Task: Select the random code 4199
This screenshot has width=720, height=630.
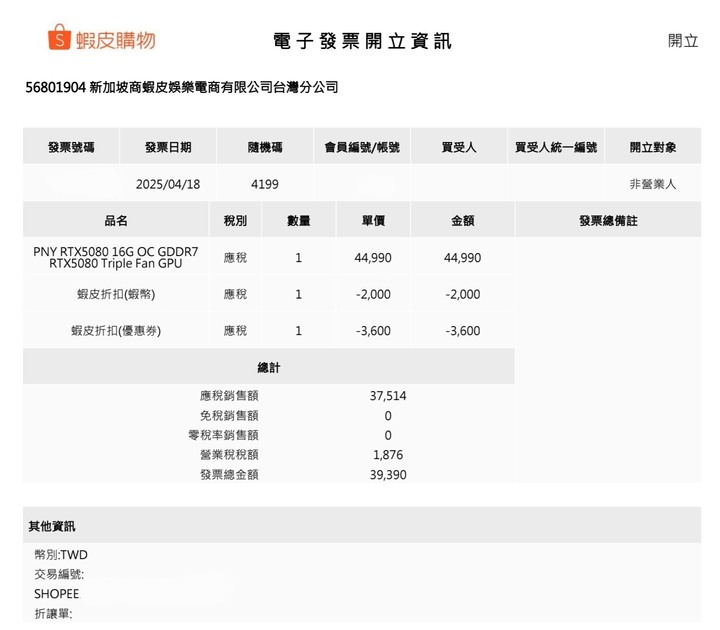Action: tap(265, 185)
